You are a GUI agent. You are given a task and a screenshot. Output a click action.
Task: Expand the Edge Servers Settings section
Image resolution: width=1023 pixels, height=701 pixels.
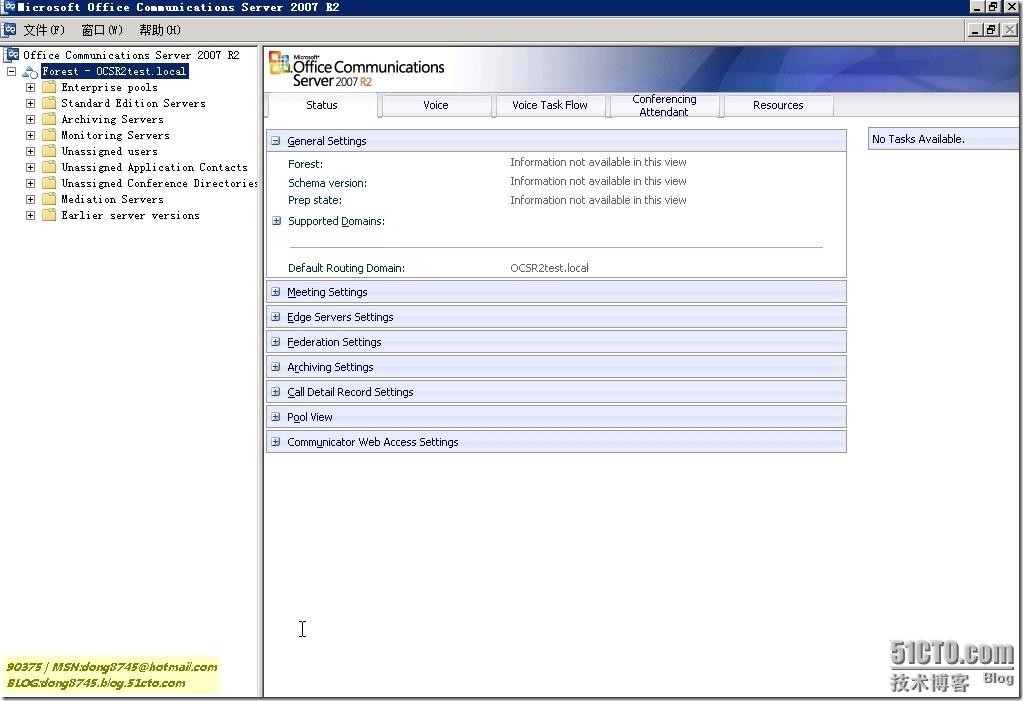coord(276,317)
